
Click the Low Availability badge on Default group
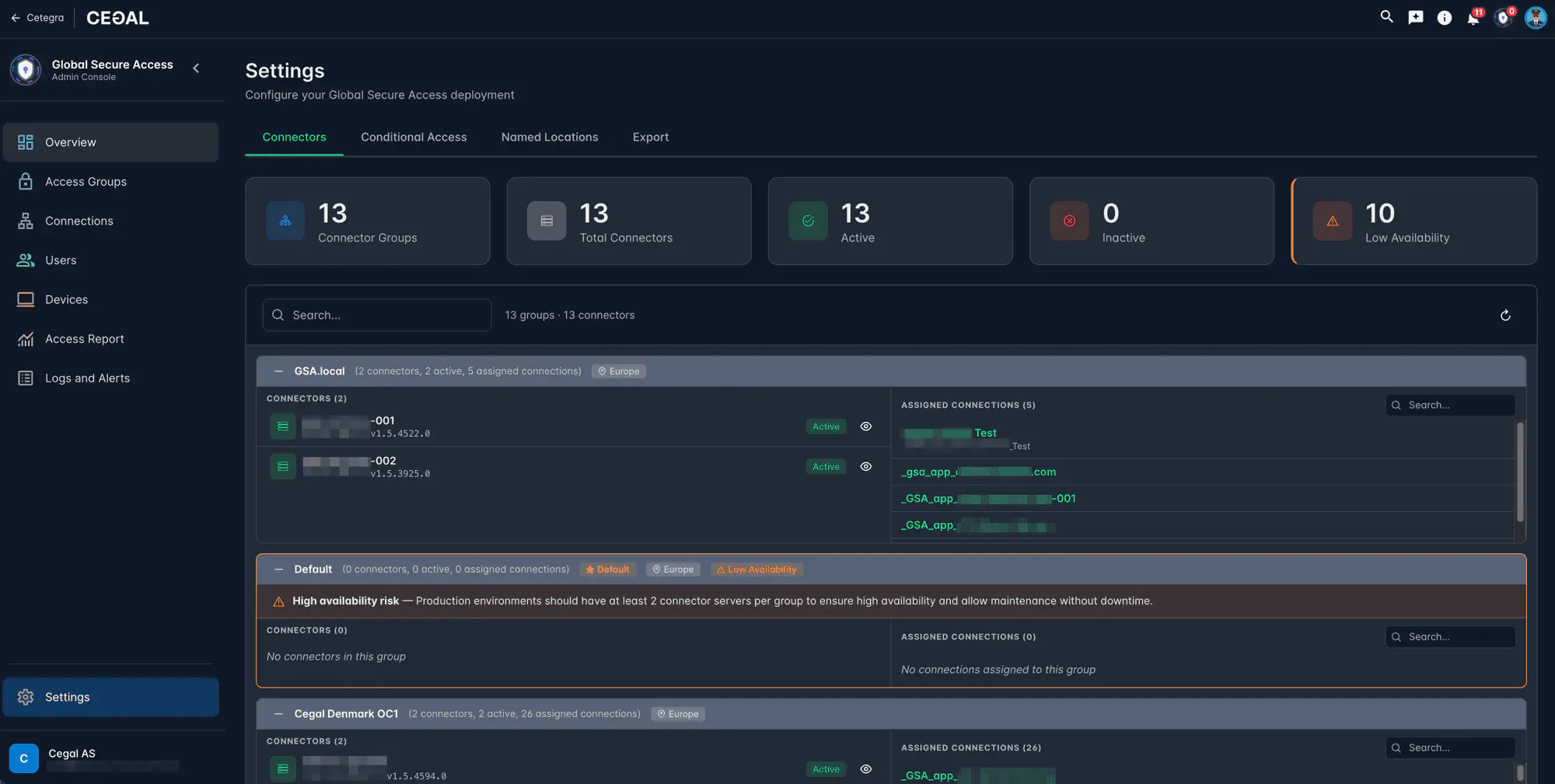tap(757, 570)
